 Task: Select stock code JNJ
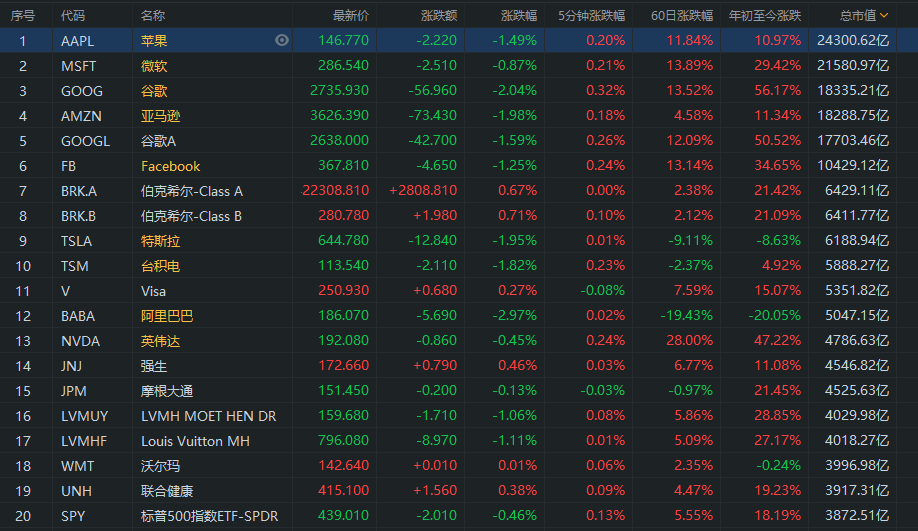(71, 366)
